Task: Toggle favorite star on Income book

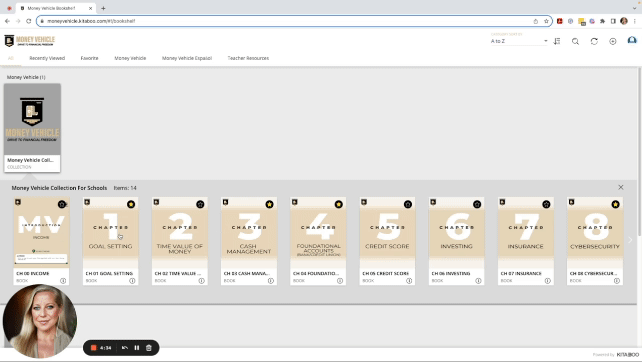Action: click(x=61, y=204)
